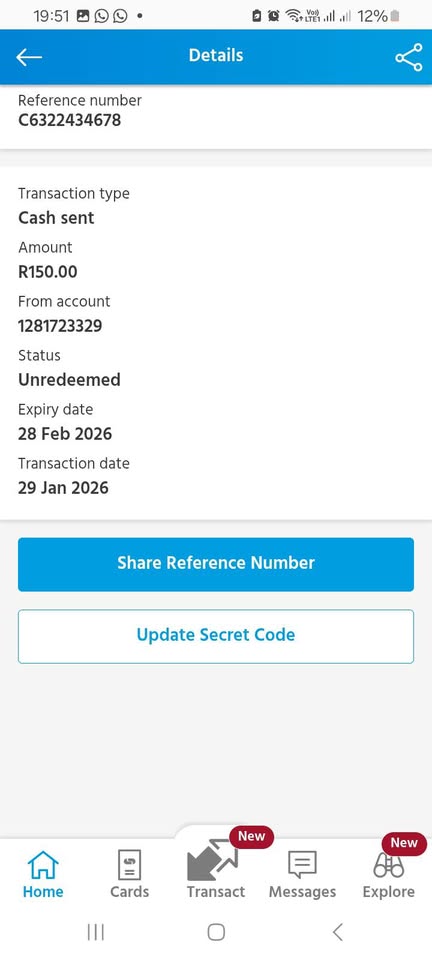This screenshot has width=432, height=960.
Task: Click the Share Reference Number button
Action: (216, 564)
